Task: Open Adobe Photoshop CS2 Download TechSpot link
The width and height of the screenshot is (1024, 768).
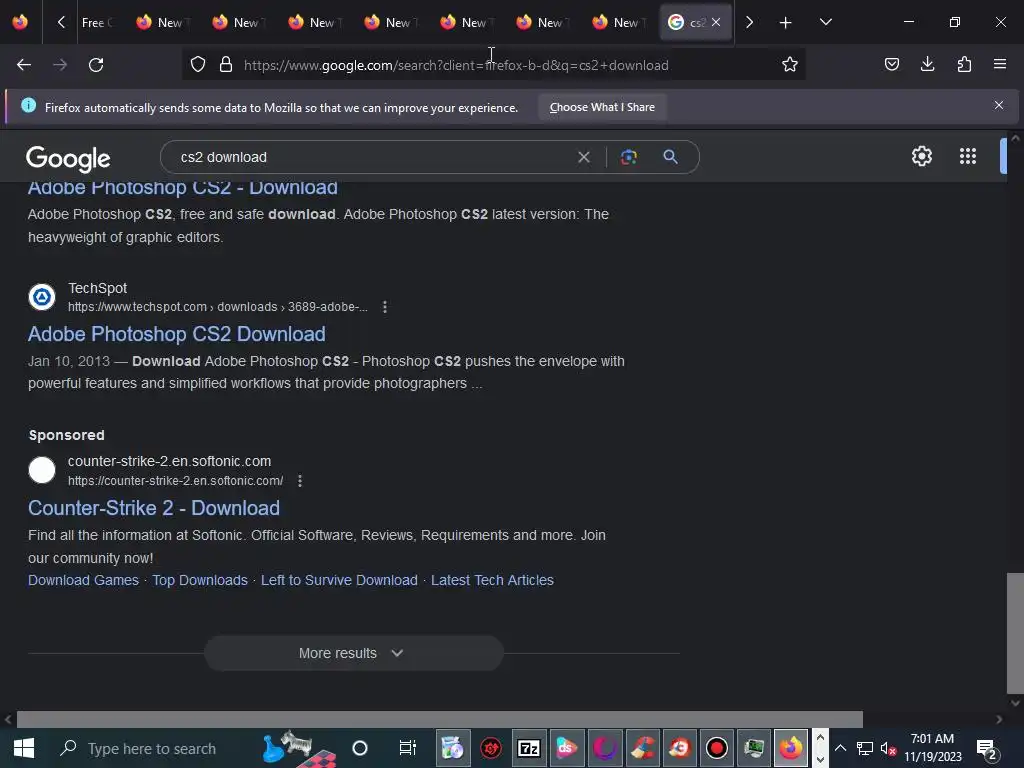Action: click(x=176, y=334)
